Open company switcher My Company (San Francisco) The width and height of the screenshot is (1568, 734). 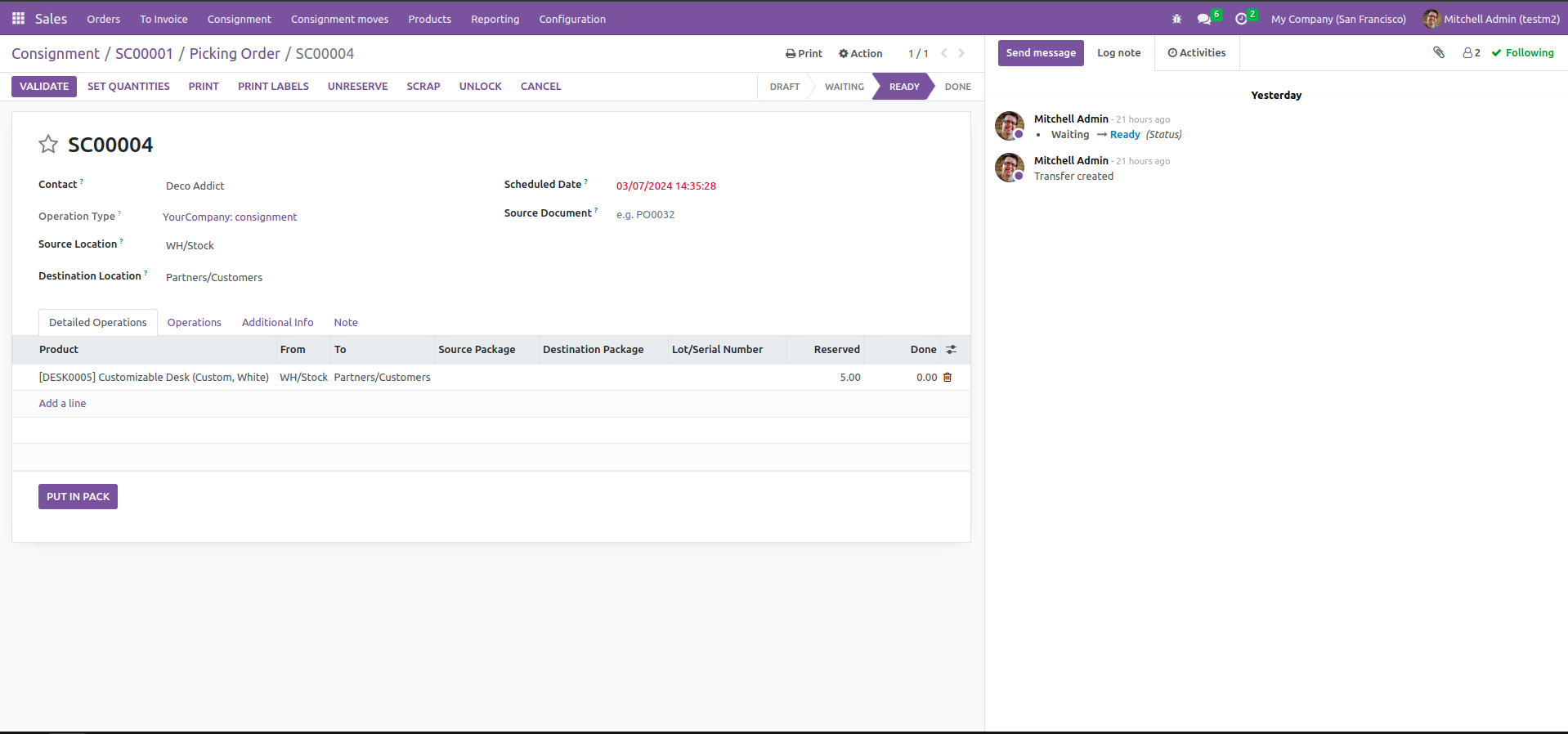pos(1338,19)
